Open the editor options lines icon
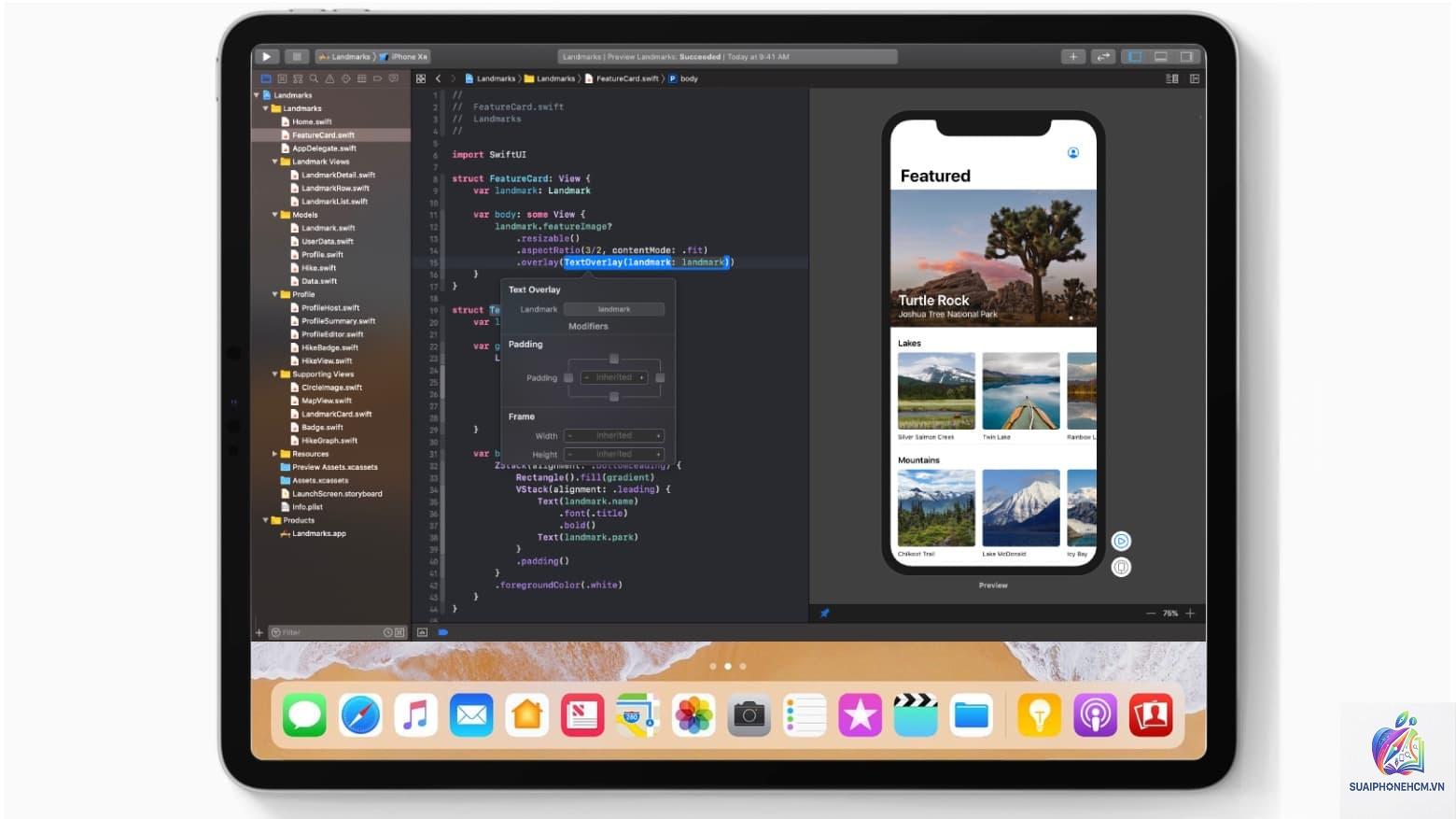Viewport: 1456px width, 819px height. pyautogui.click(x=1172, y=79)
